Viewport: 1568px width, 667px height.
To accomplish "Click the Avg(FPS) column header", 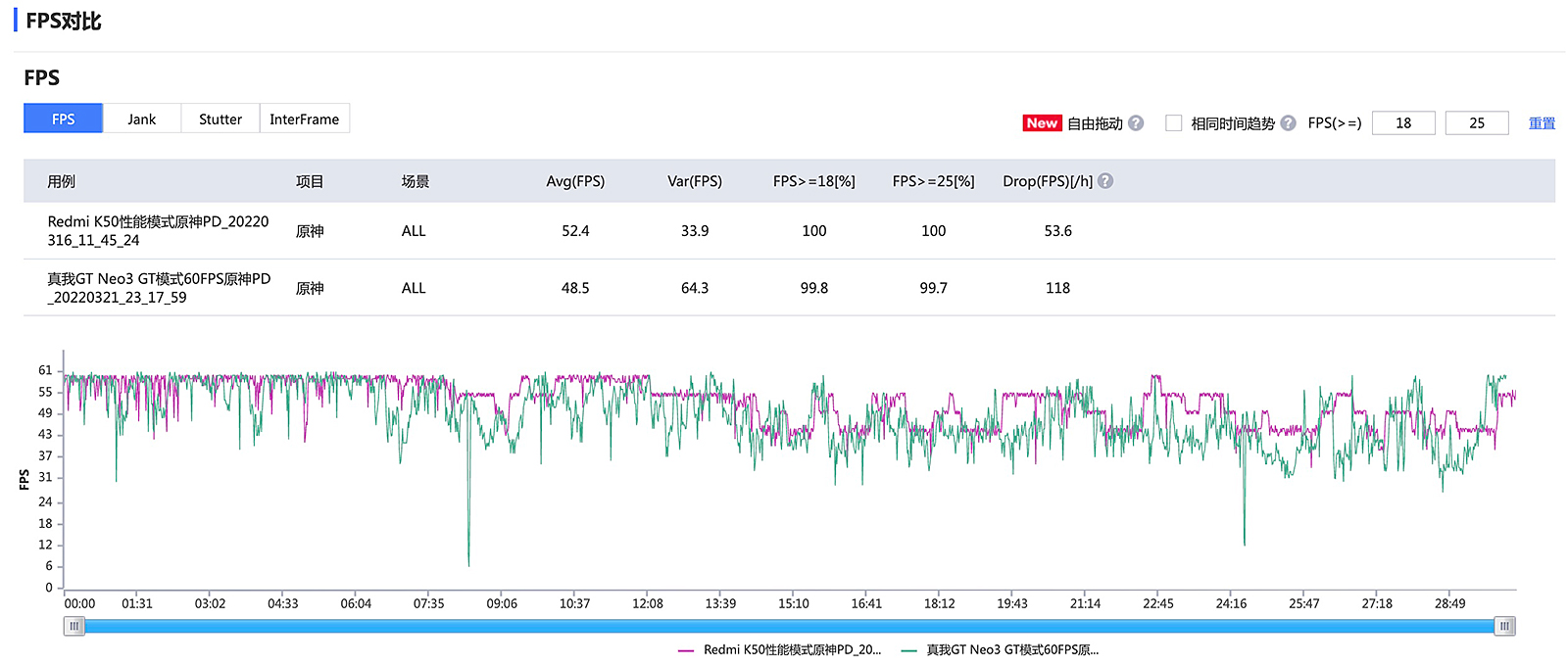I will coord(575,181).
